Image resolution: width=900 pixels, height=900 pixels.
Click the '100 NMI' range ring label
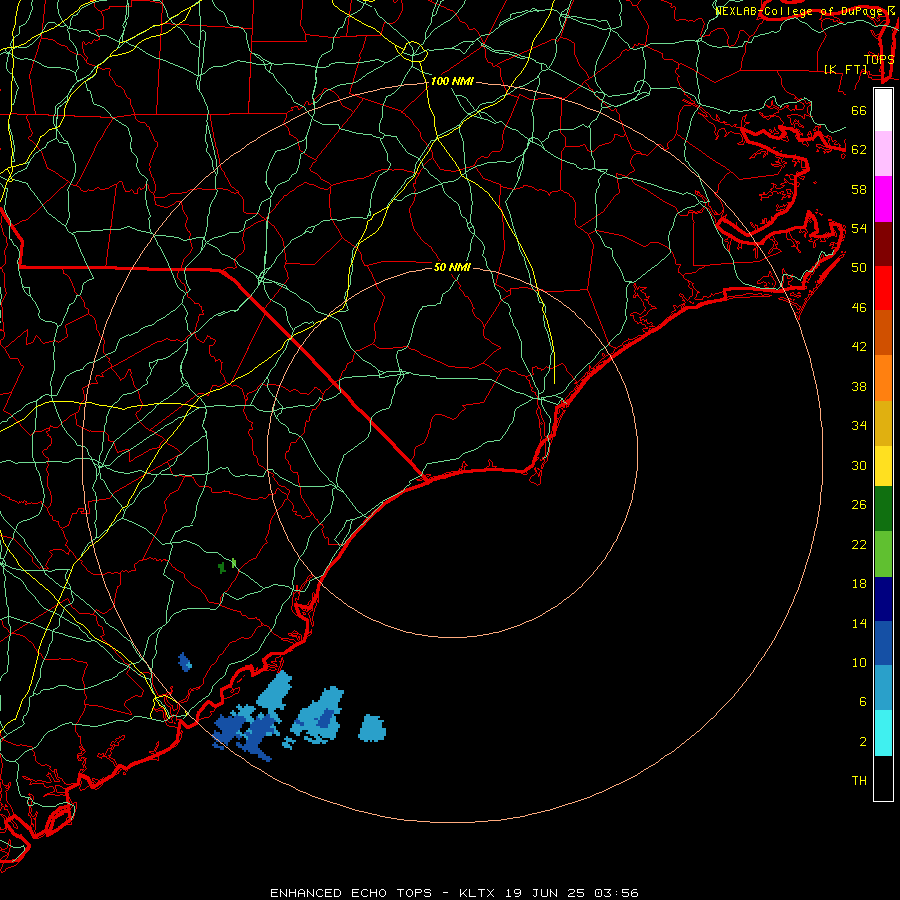(452, 81)
